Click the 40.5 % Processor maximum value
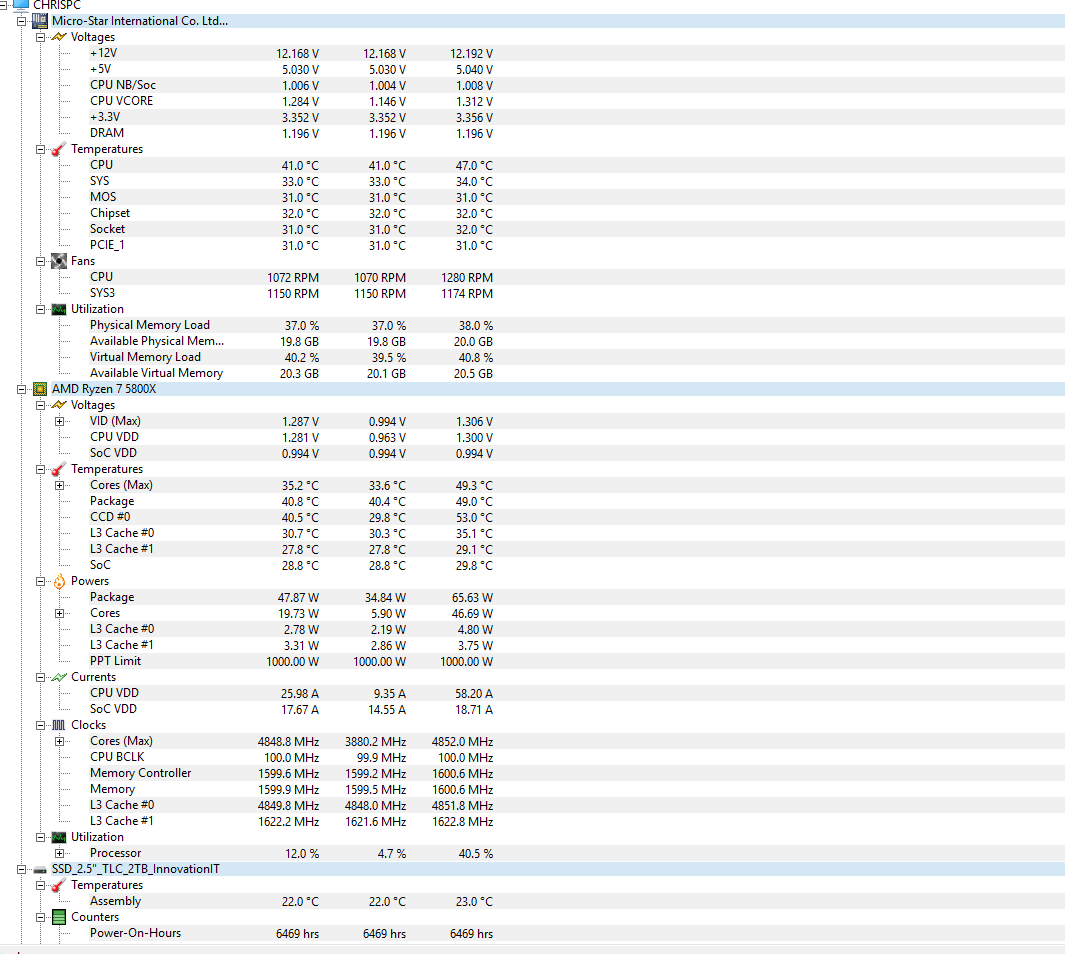The image size is (1065, 954). pyautogui.click(x=476, y=854)
